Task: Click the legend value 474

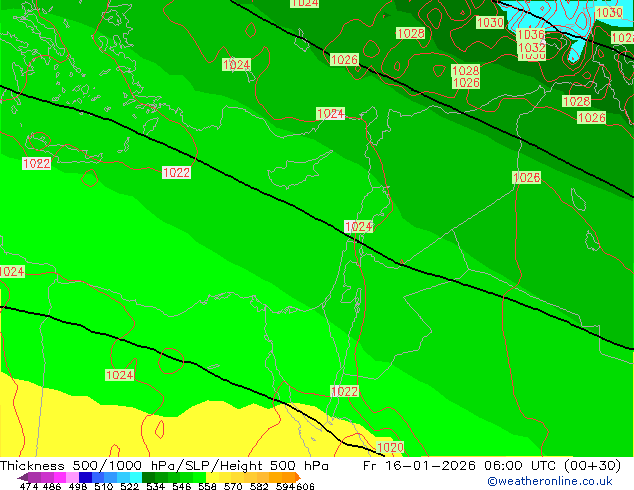Action: (29, 486)
